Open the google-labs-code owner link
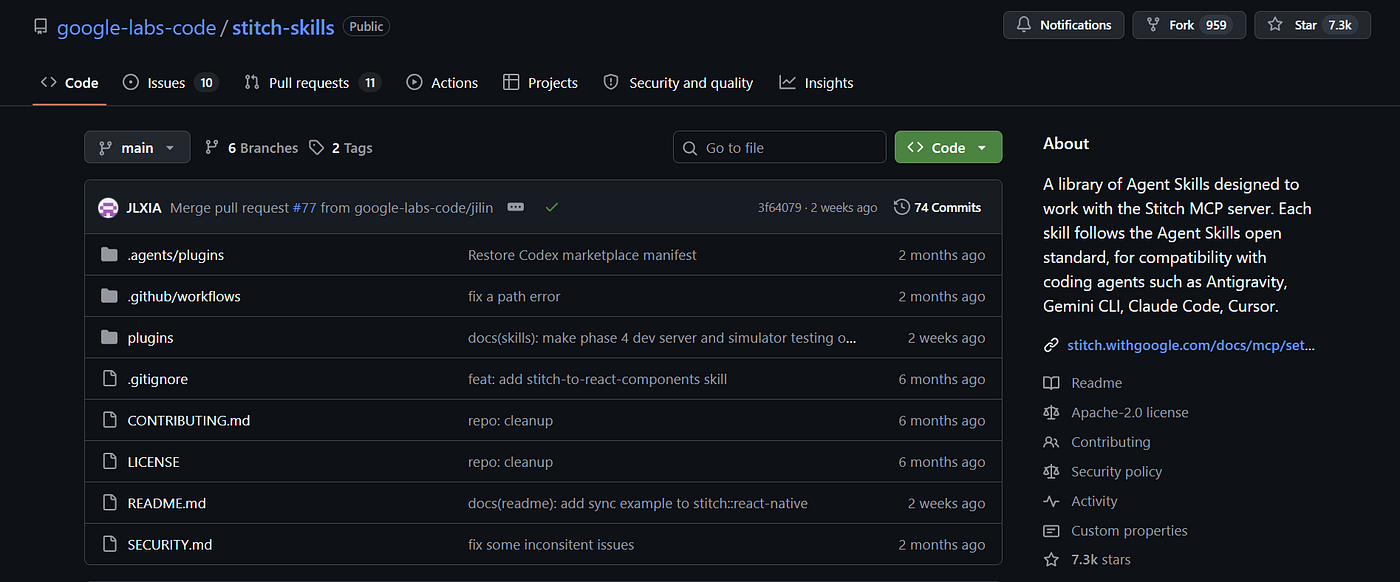 pyautogui.click(x=136, y=27)
